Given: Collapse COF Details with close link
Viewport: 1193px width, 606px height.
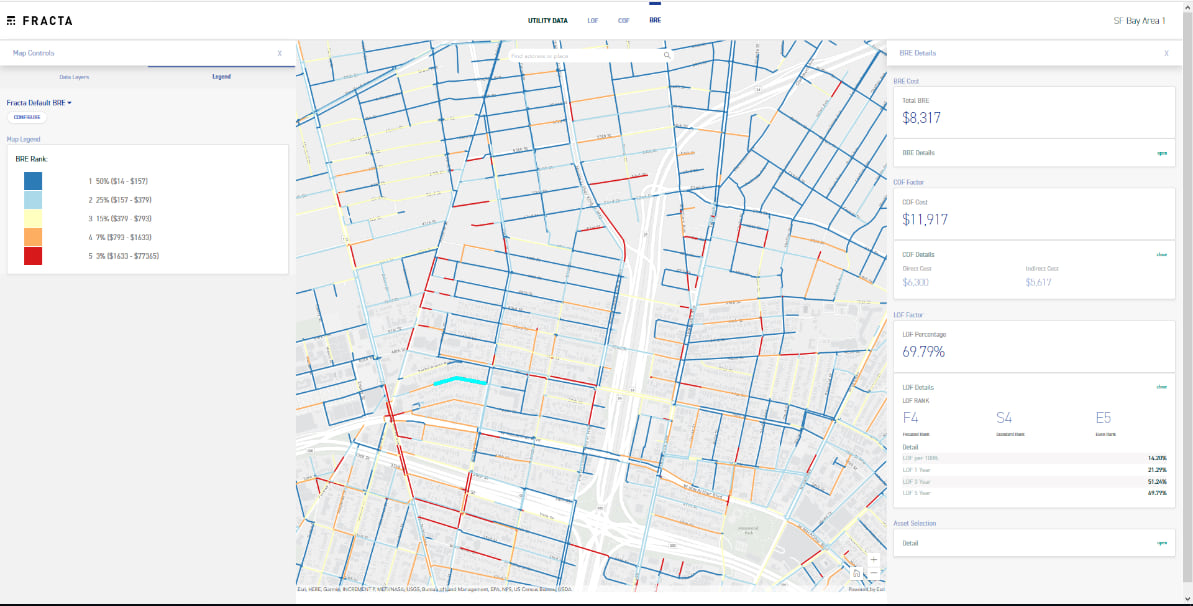Looking at the screenshot, I should point(1162,255).
